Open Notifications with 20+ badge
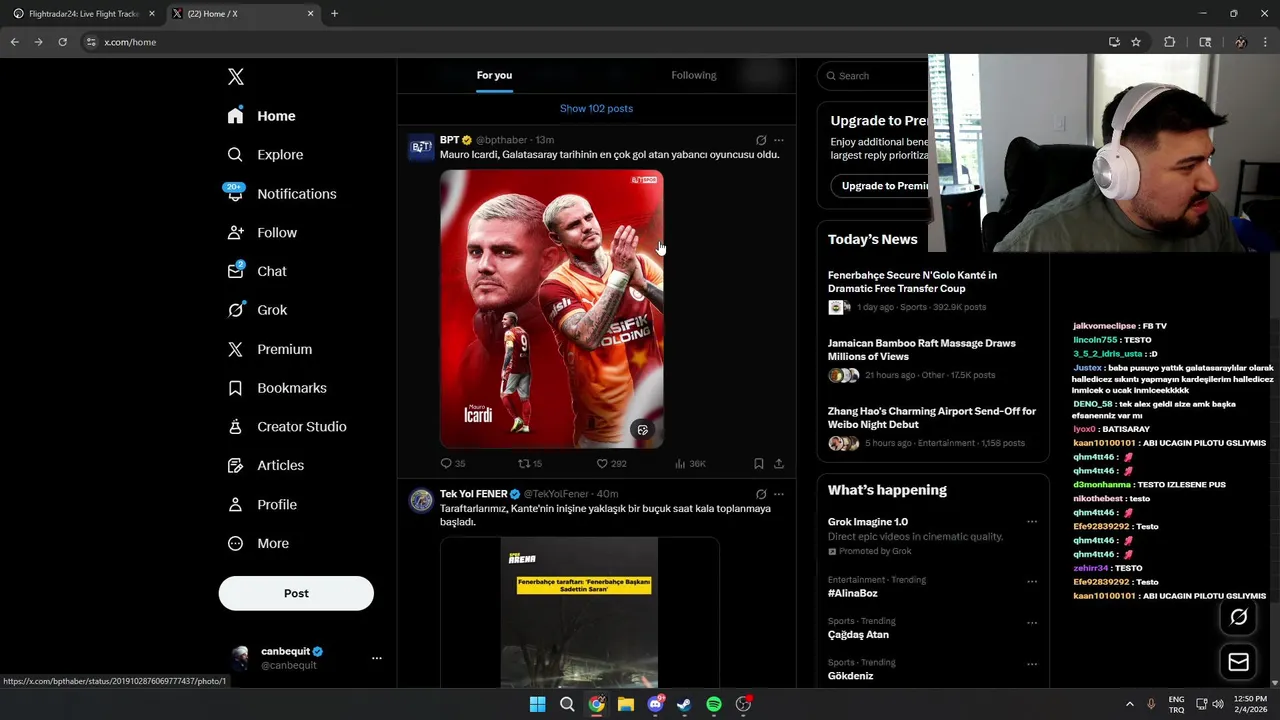Screen dimensions: 1280x720 click(282, 194)
